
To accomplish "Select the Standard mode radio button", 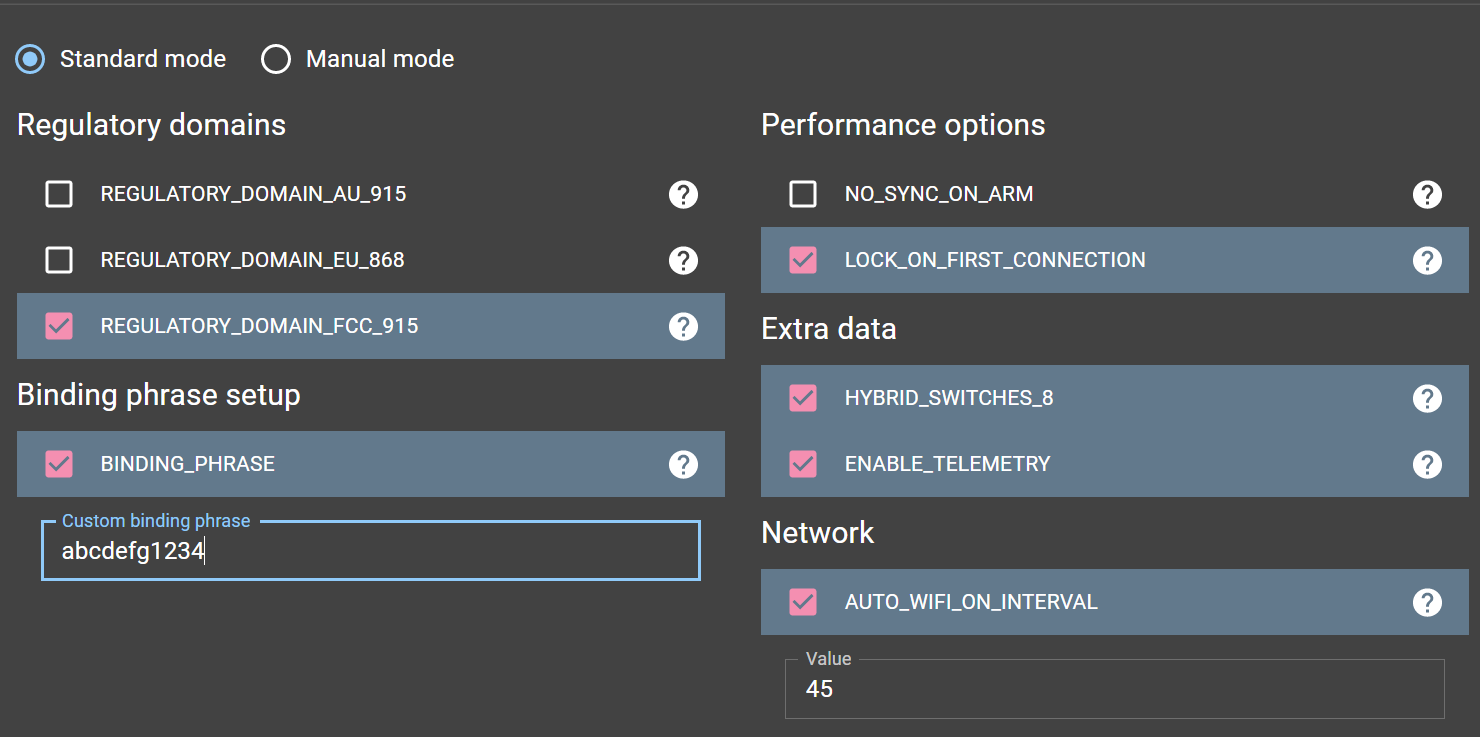I will point(30,59).
